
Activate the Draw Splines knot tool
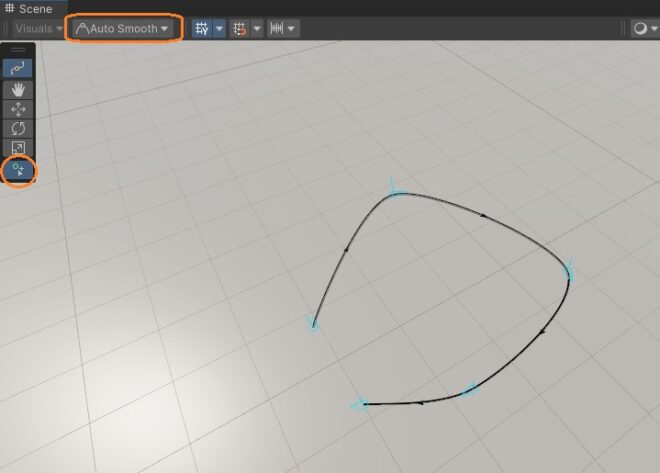[x=18, y=170]
